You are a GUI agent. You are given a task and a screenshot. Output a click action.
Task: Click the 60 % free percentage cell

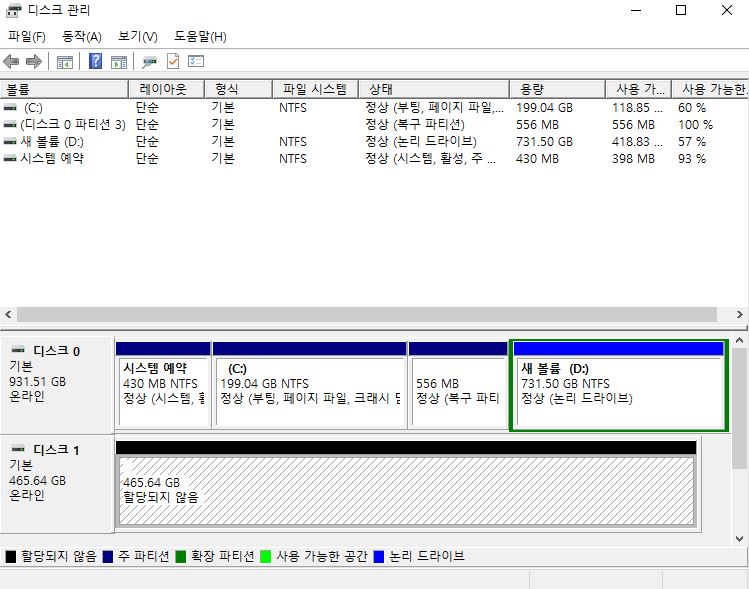tap(692, 107)
